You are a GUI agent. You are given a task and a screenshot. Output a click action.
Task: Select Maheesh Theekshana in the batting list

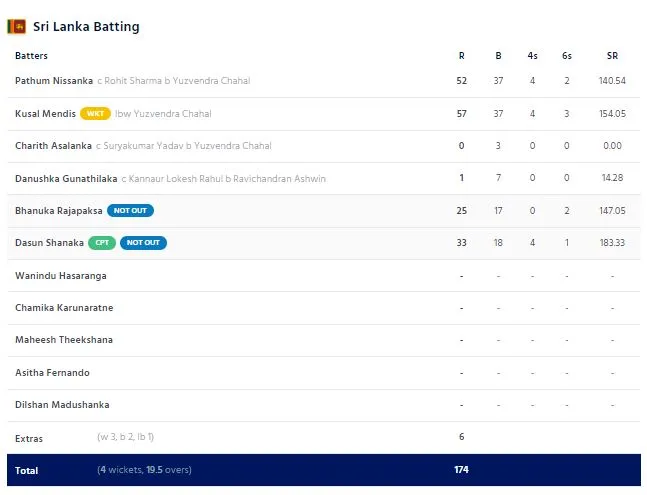pos(64,340)
